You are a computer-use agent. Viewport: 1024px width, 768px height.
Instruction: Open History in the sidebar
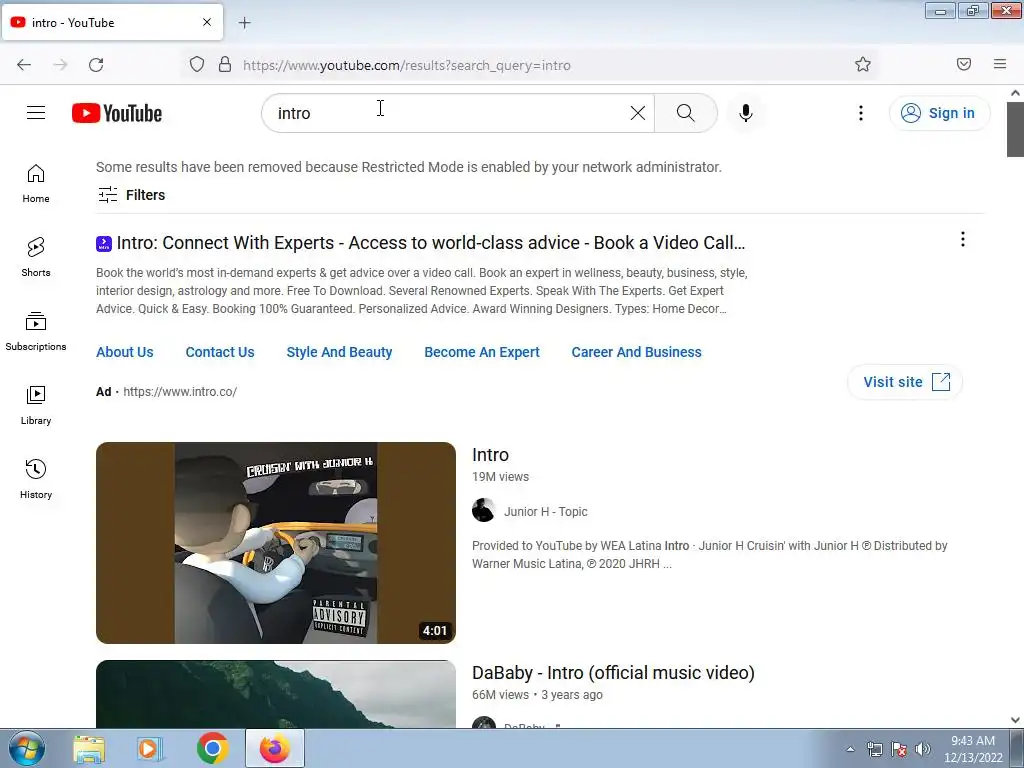[x=36, y=479]
